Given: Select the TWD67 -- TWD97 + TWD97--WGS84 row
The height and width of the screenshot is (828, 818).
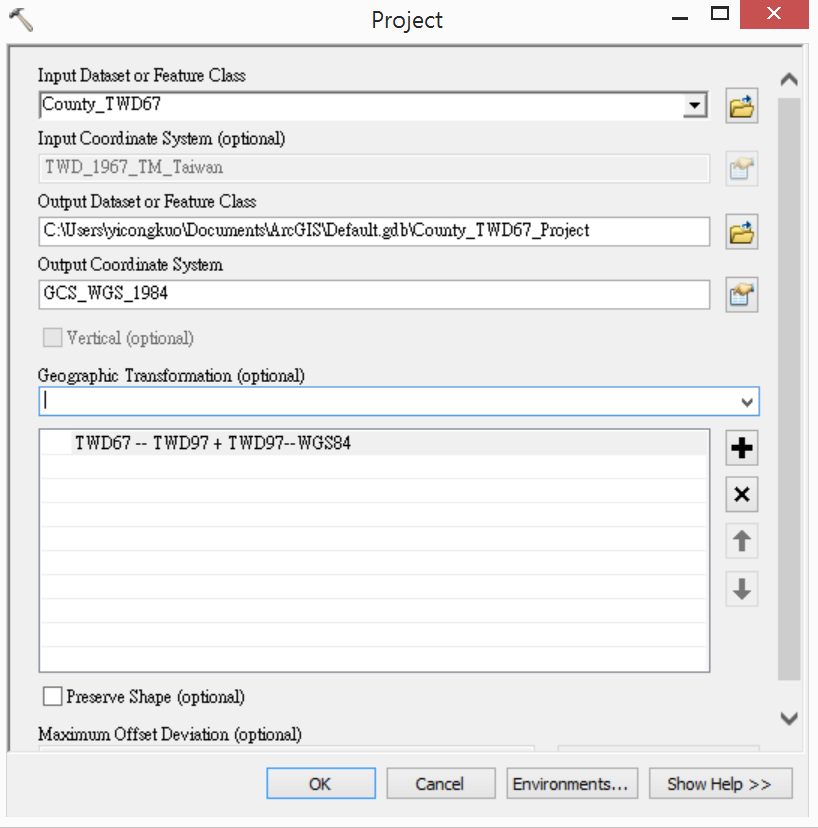Looking at the screenshot, I should [x=374, y=443].
